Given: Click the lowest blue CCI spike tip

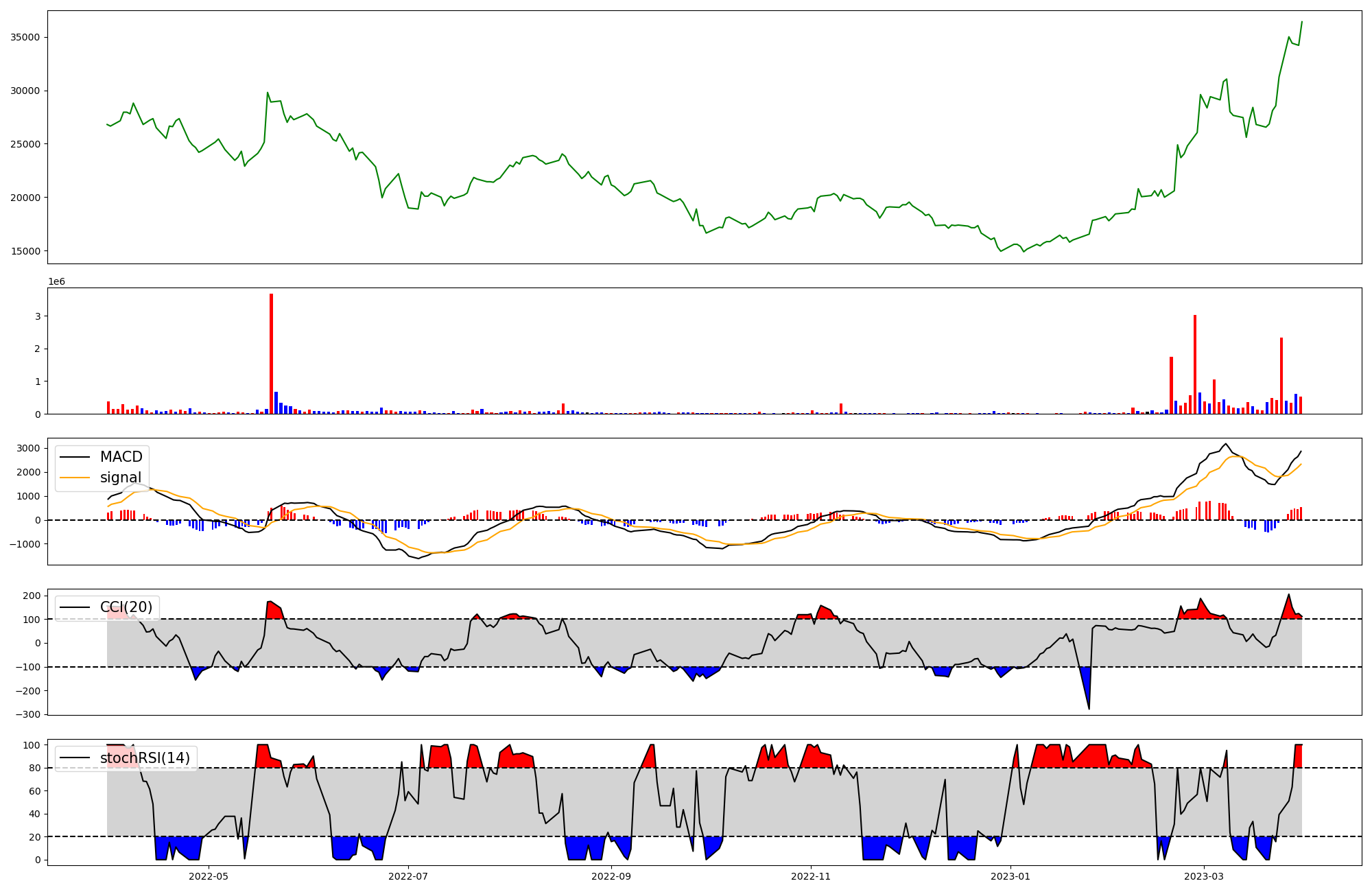Looking at the screenshot, I should click(x=1089, y=708).
